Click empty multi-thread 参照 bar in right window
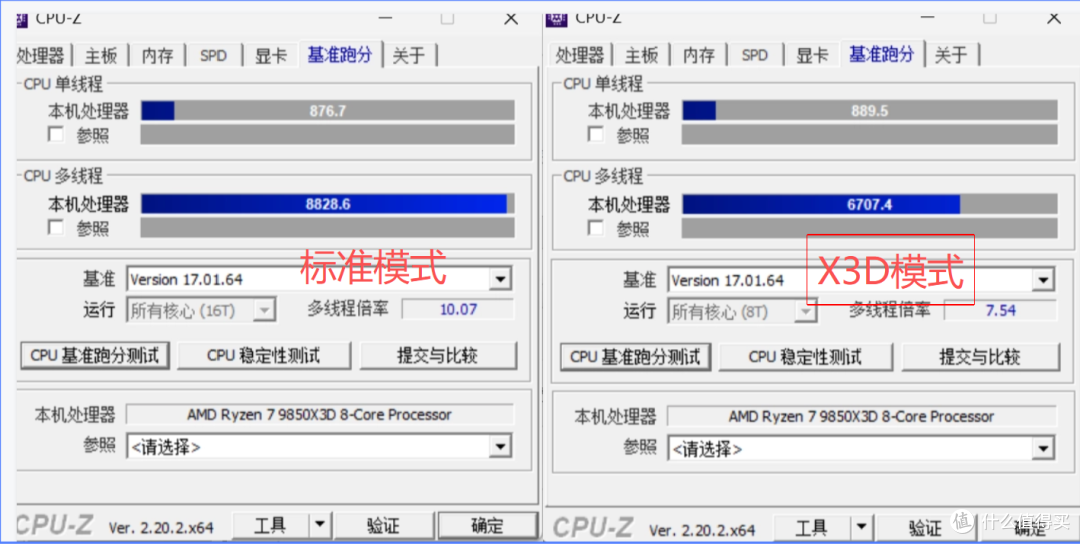 click(x=869, y=228)
